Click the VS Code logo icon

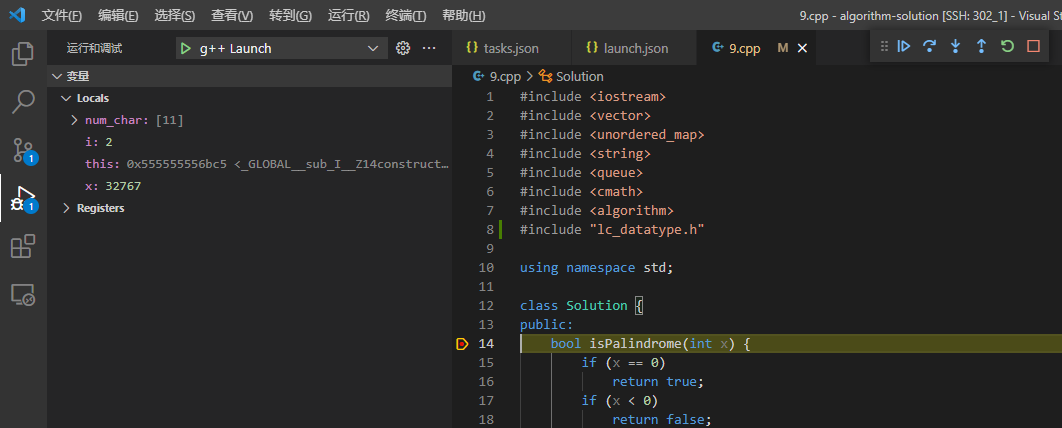[x=18, y=15]
